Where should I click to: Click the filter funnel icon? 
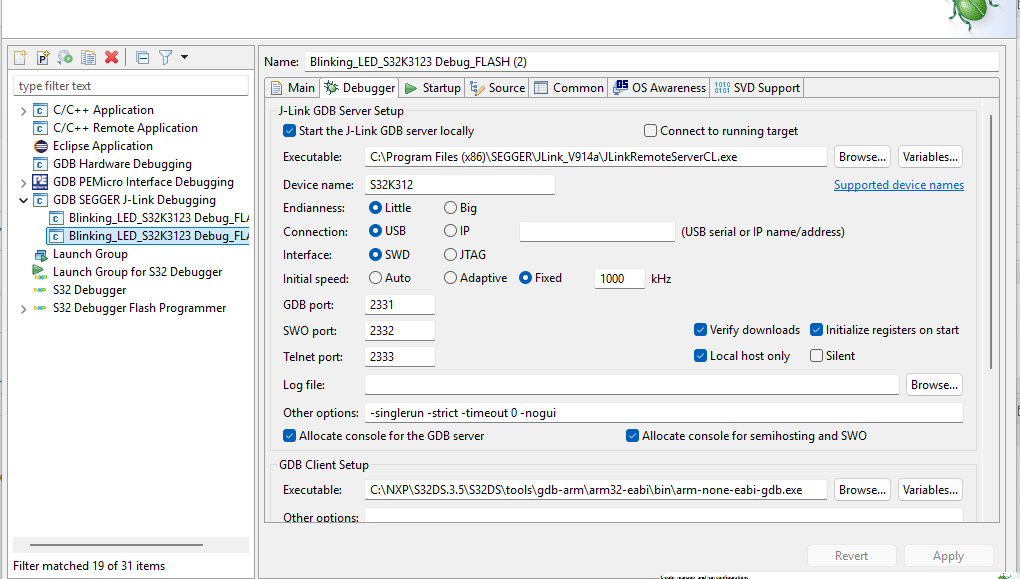[165, 57]
